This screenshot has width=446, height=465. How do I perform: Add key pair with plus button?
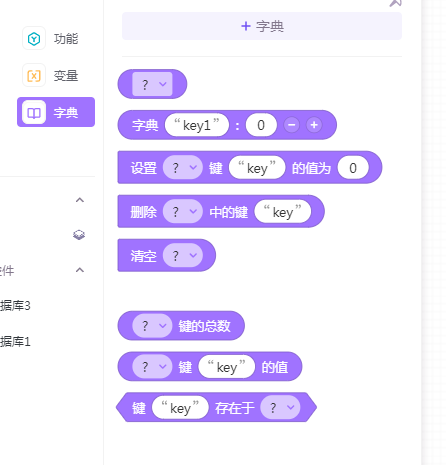click(314, 125)
